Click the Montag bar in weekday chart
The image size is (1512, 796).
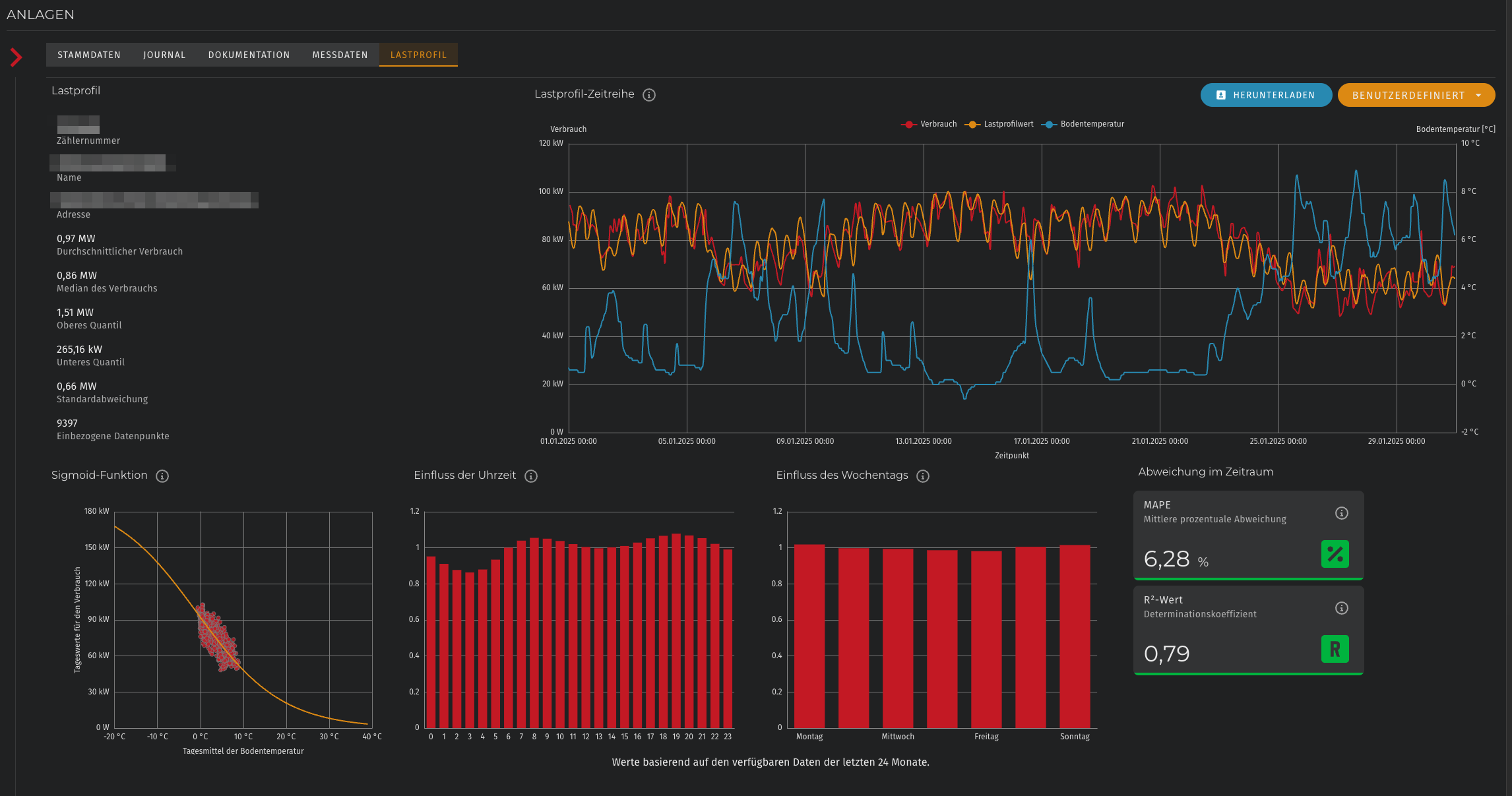pyautogui.click(x=809, y=636)
